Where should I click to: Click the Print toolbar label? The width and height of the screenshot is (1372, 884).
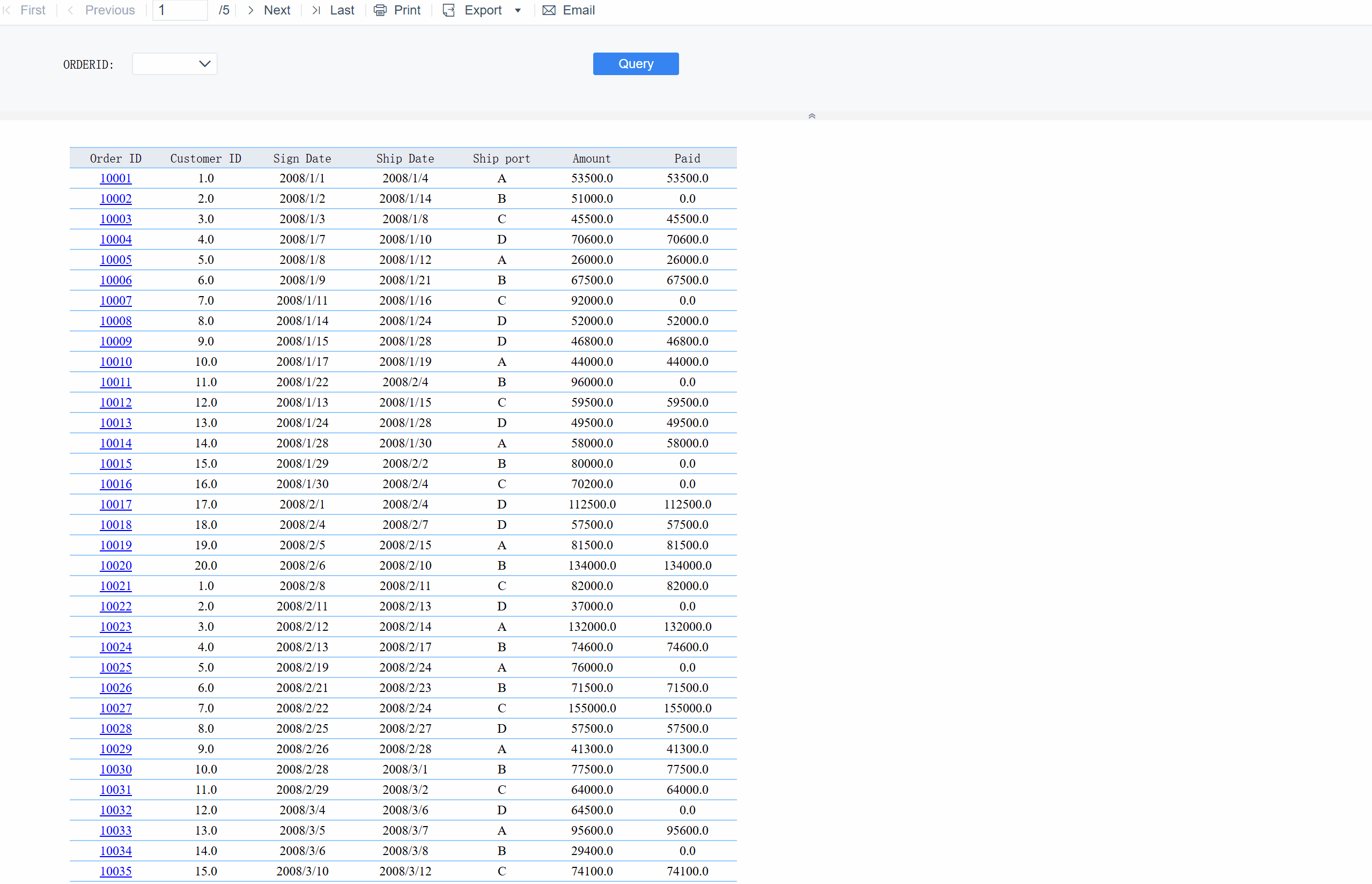pyautogui.click(x=407, y=10)
